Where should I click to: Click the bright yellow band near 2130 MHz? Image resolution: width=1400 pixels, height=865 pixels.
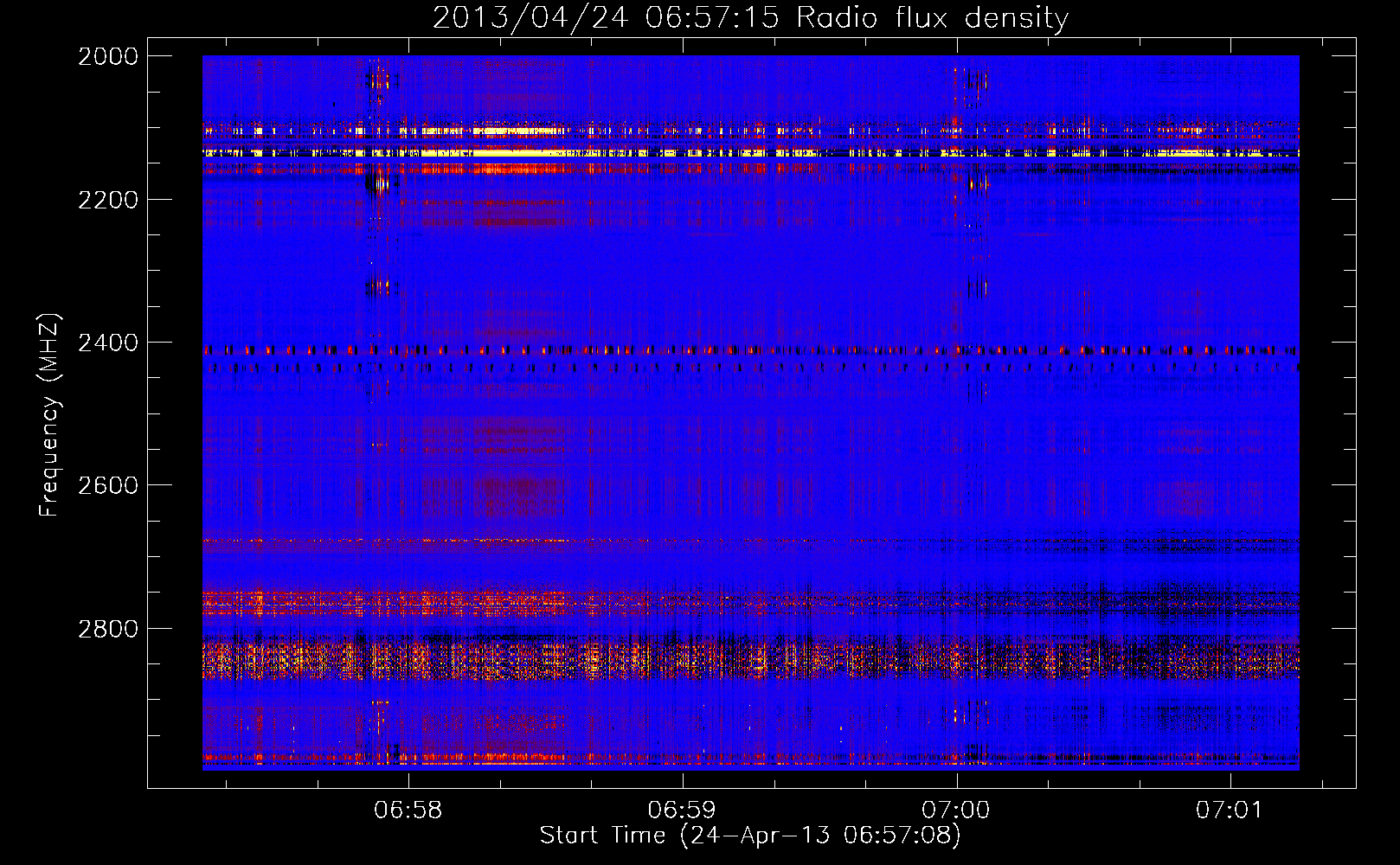(x=519, y=152)
